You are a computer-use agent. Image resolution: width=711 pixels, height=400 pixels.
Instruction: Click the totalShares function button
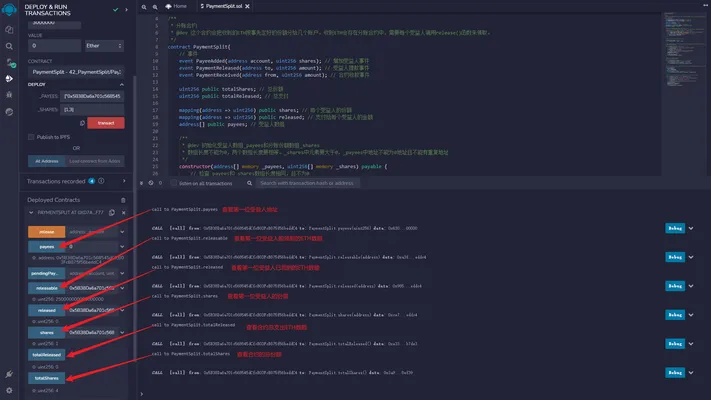tap(46, 378)
